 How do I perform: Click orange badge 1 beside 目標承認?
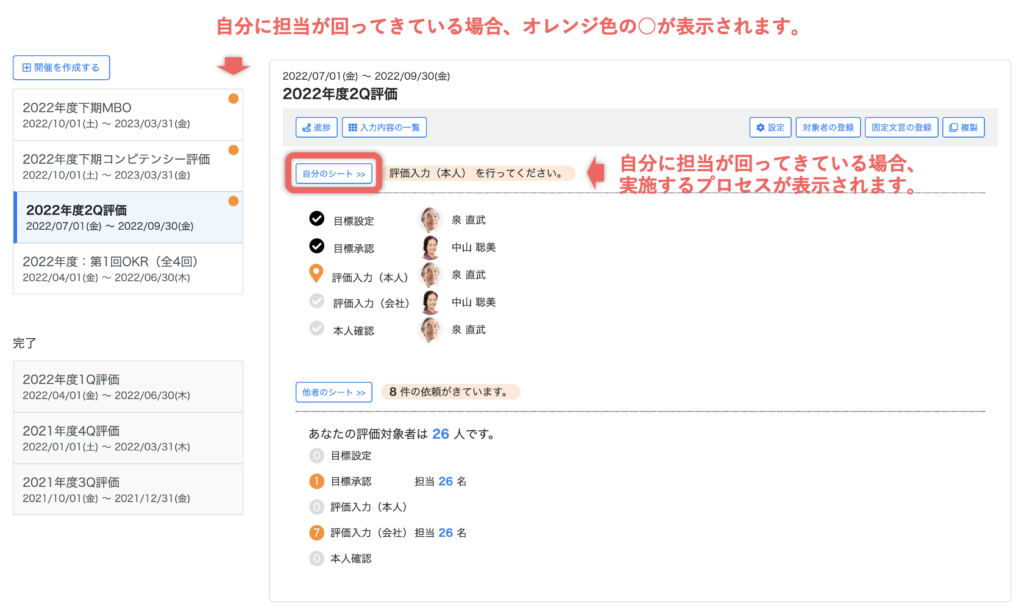[317, 481]
